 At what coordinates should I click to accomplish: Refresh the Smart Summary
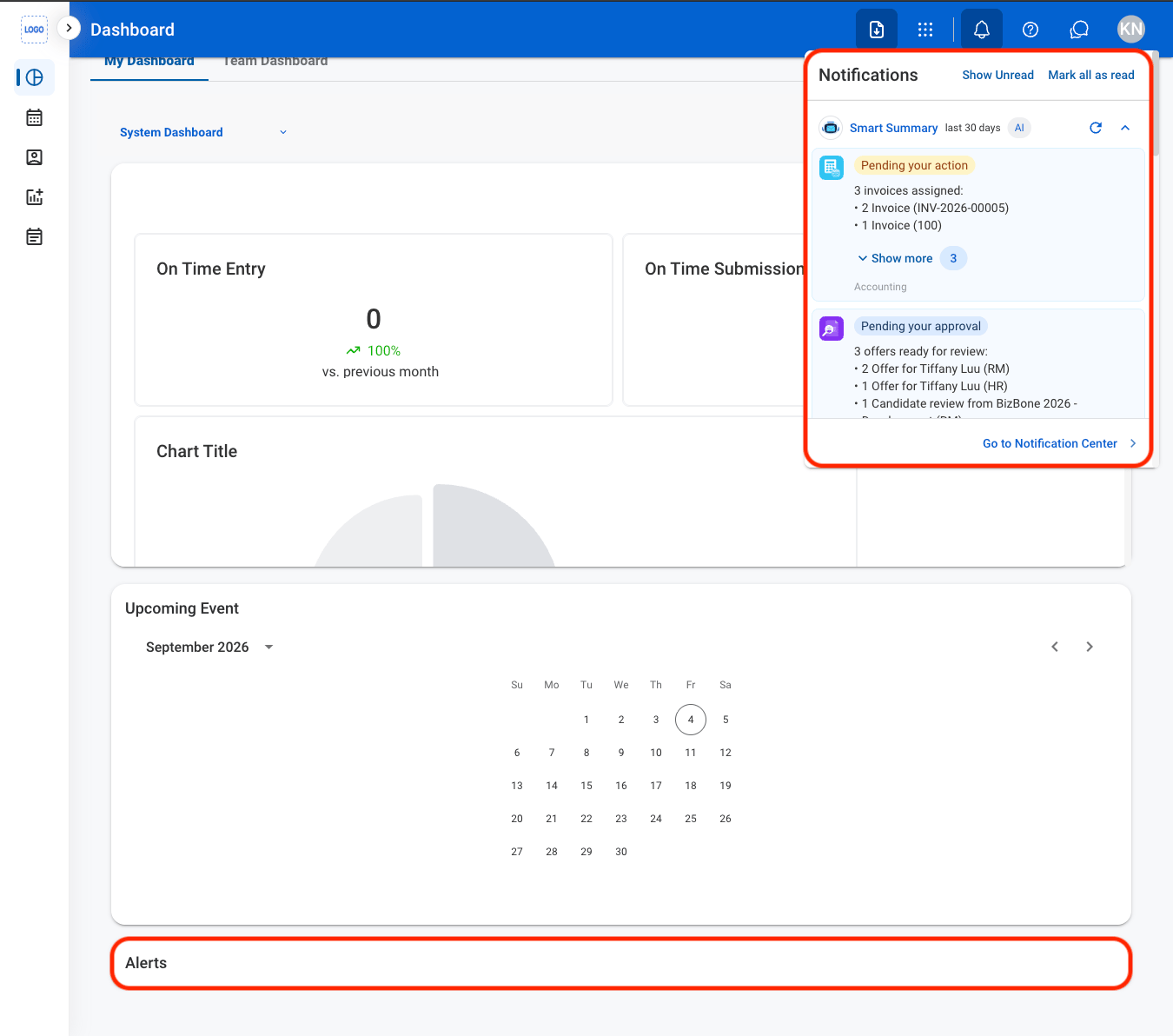pos(1096,128)
